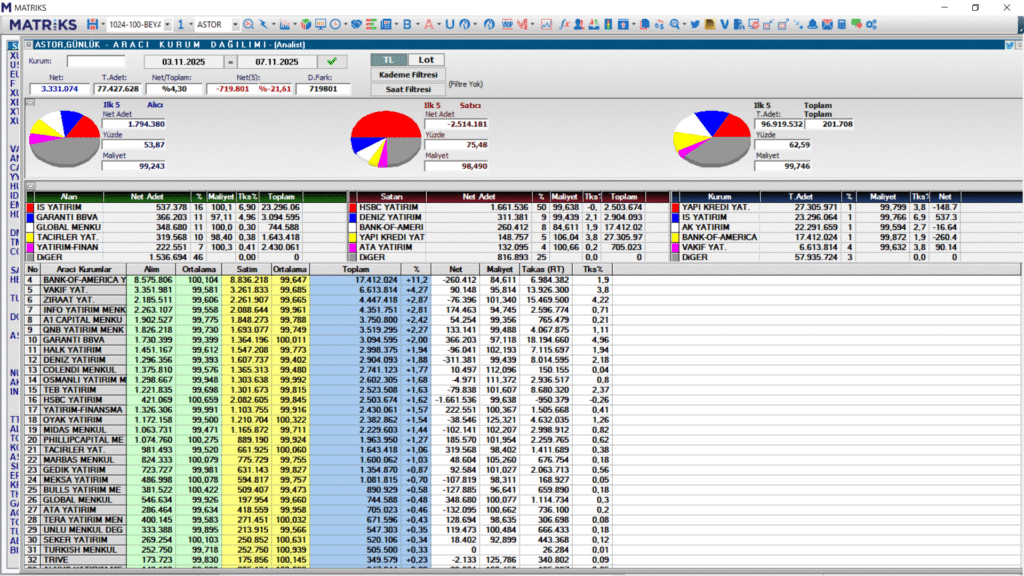Expand the ASTOR symbol dropdown
This screenshot has width=1024, height=576.
coord(234,23)
